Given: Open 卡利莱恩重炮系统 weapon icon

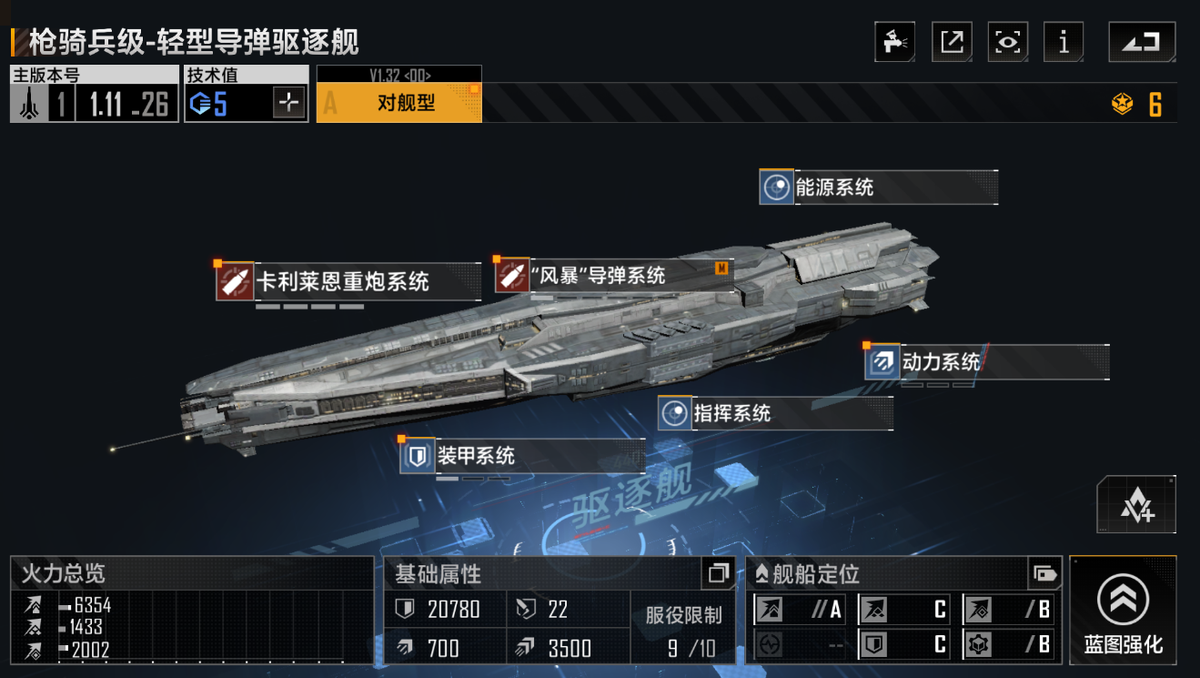Looking at the screenshot, I should (x=235, y=282).
